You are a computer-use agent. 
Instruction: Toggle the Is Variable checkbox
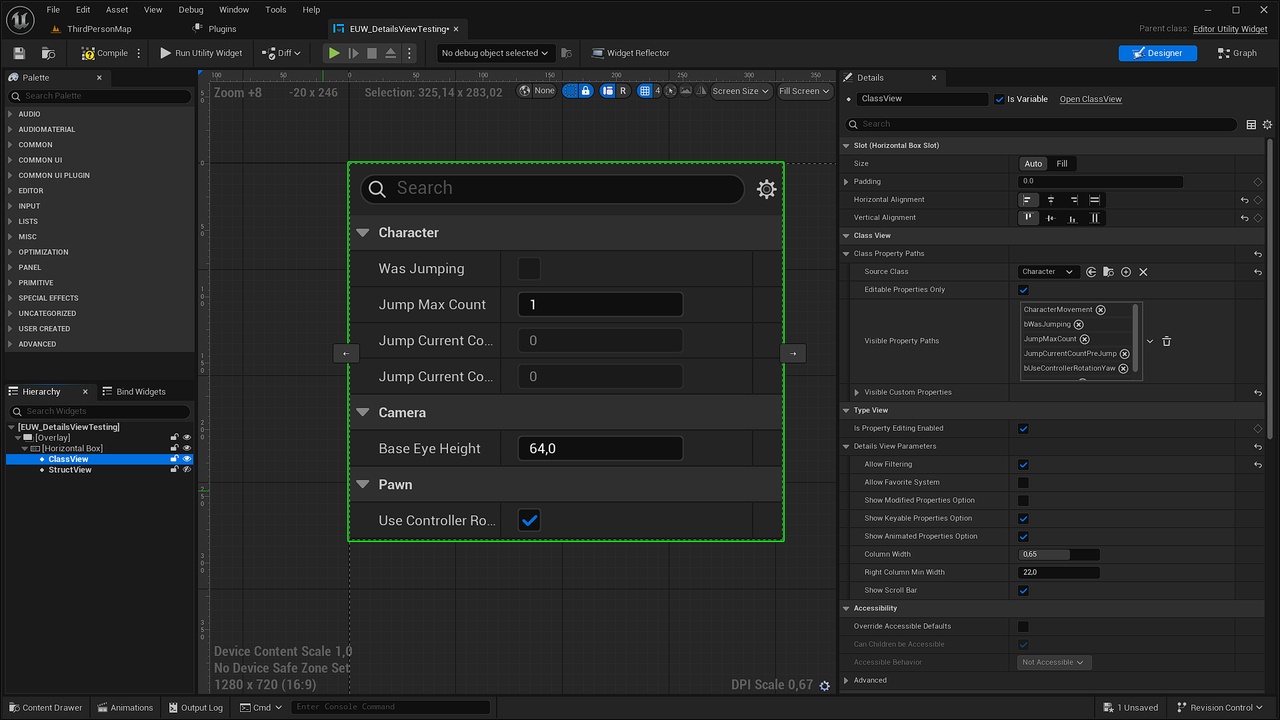tap(999, 99)
